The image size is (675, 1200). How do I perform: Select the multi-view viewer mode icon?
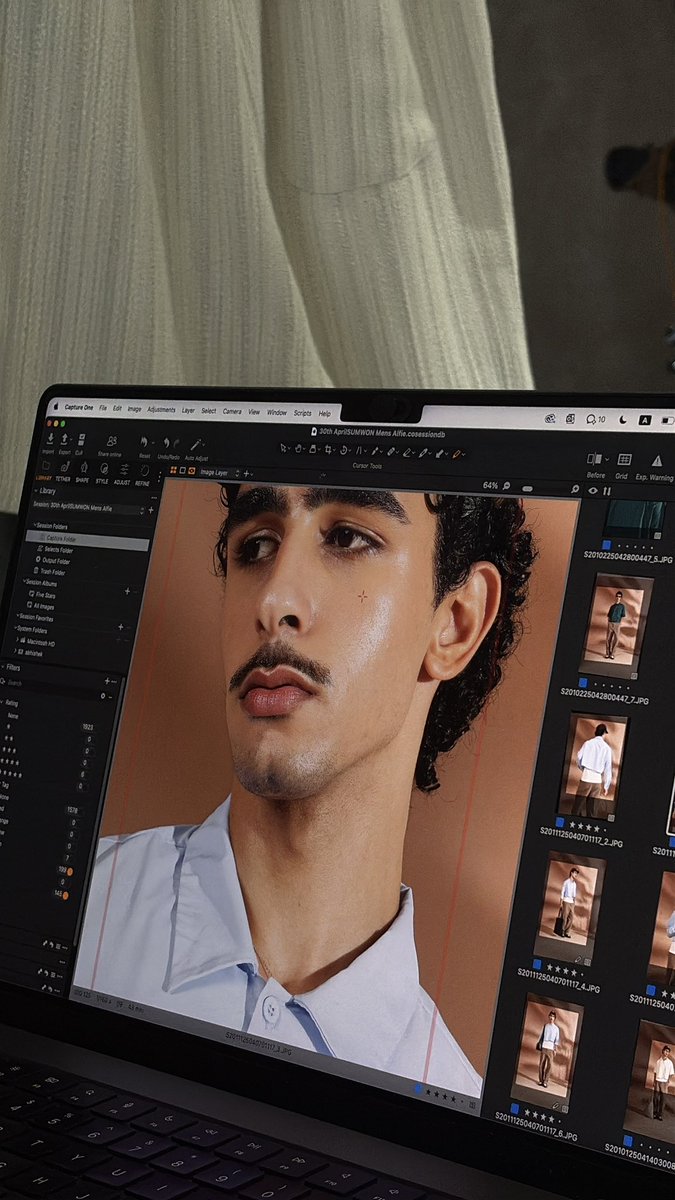[173, 470]
